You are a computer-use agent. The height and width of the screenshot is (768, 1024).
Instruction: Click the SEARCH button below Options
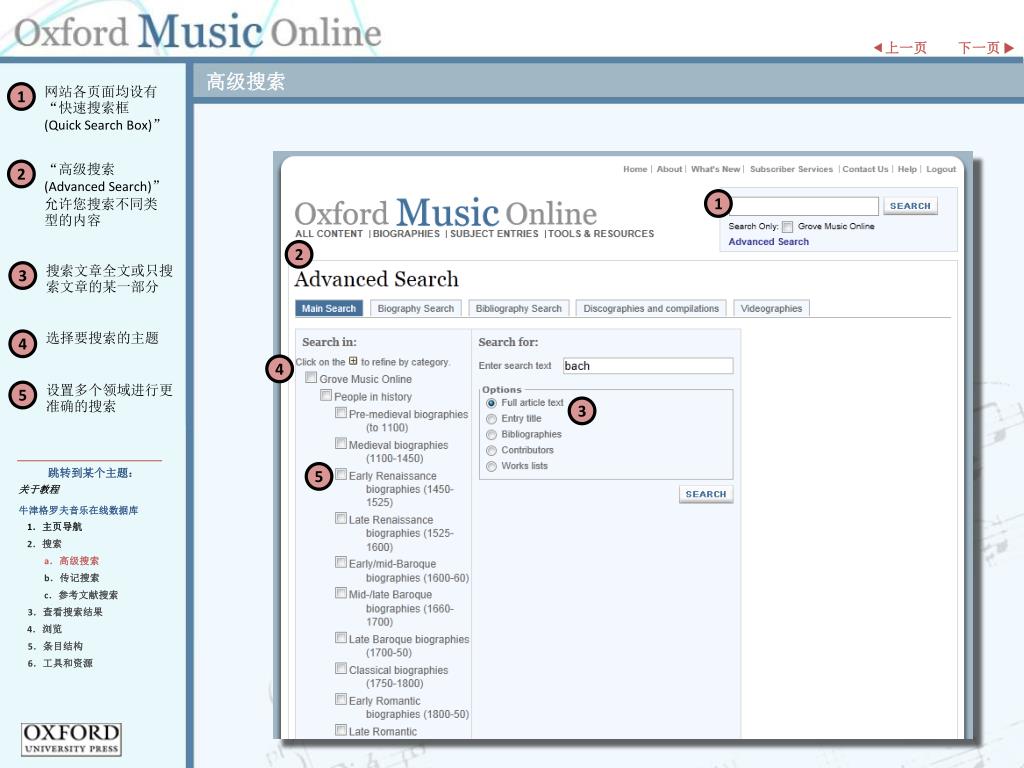point(706,494)
